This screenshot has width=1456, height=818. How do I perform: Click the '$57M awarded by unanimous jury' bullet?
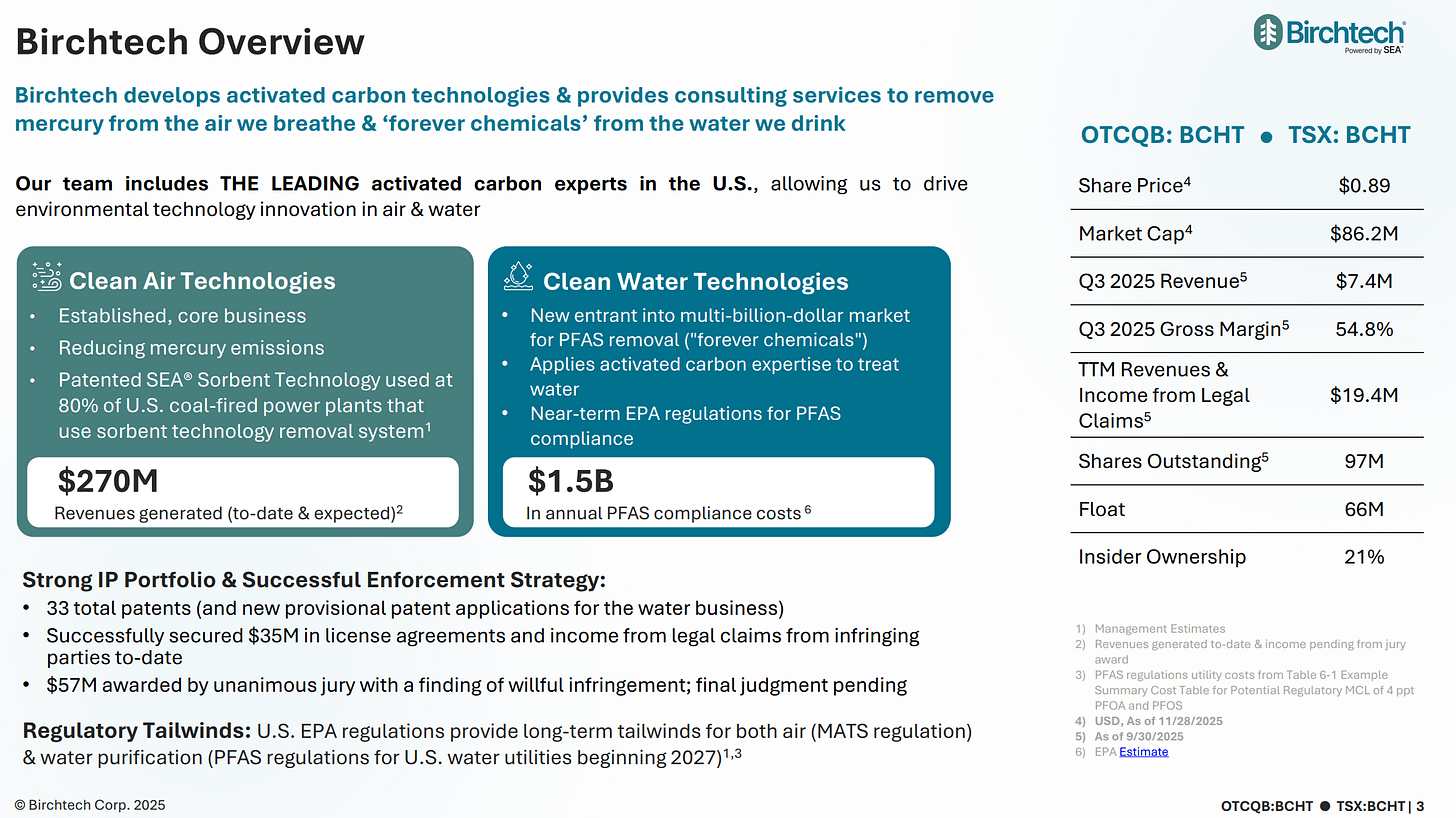[476, 685]
